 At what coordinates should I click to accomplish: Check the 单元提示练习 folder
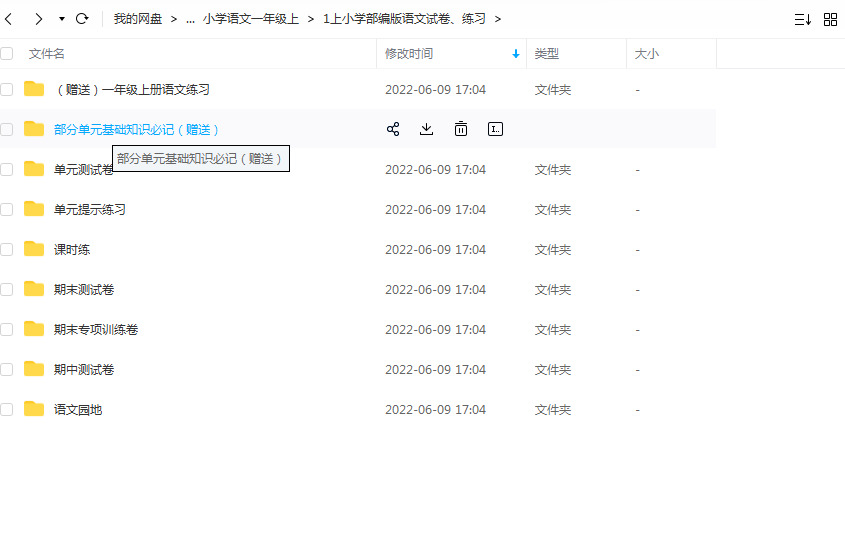pyautogui.click(x=6, y=209)
